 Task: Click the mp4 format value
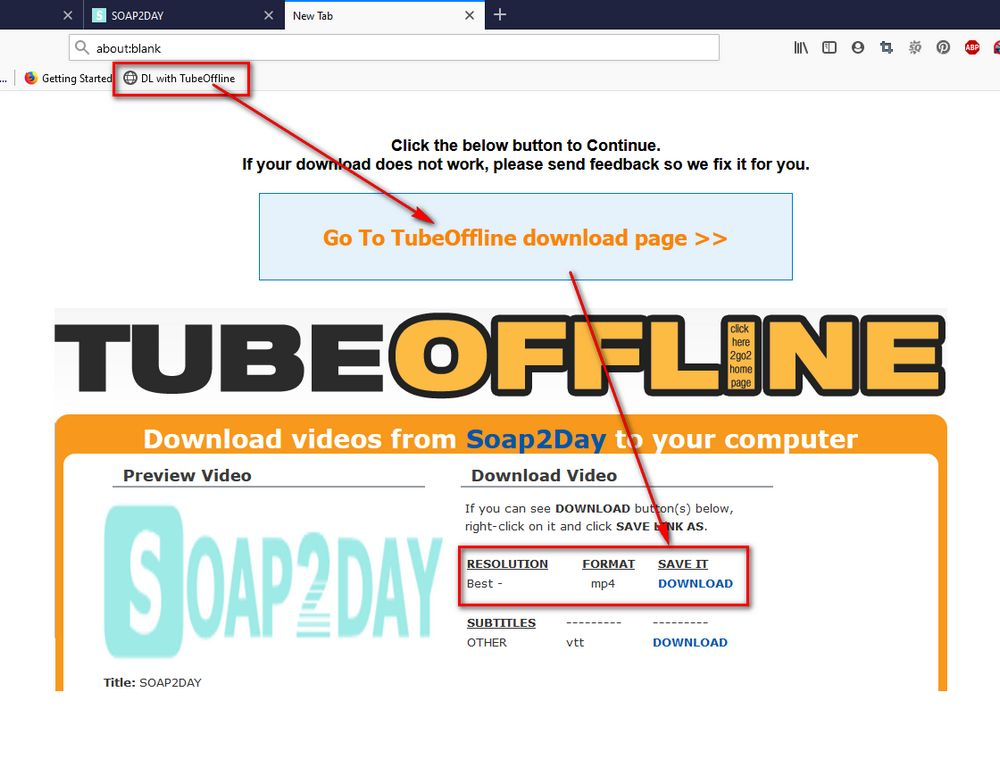pyautogui.click(x=603, y=584)
